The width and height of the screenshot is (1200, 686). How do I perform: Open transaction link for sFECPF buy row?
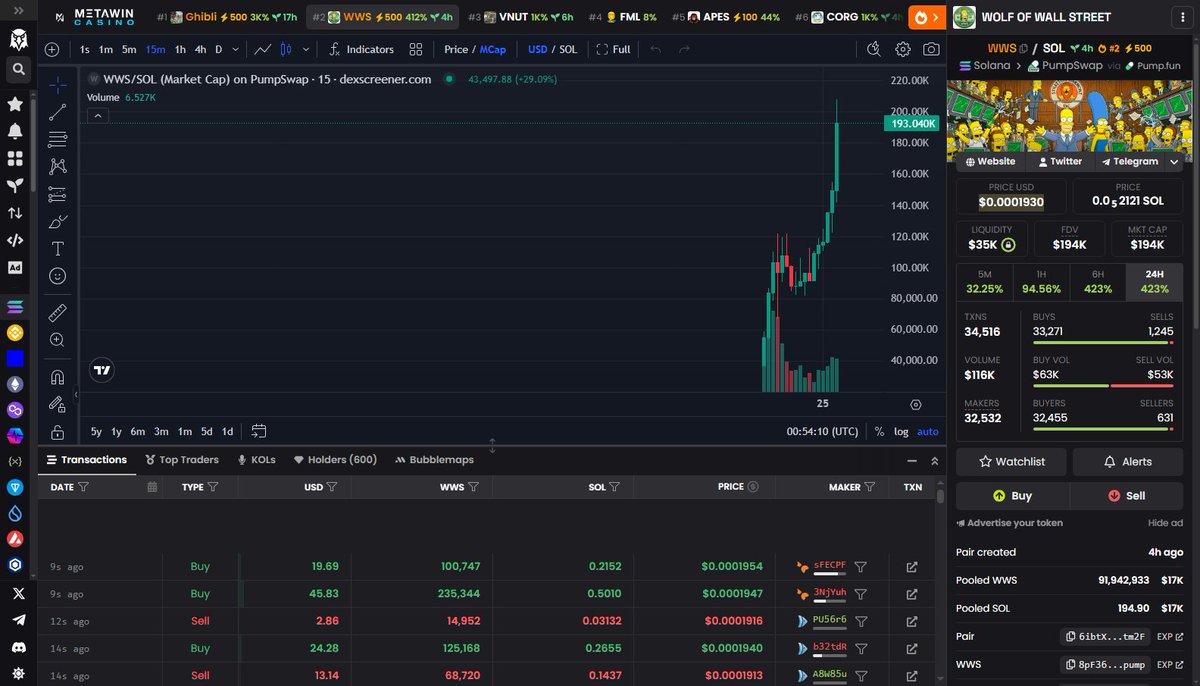912,567
